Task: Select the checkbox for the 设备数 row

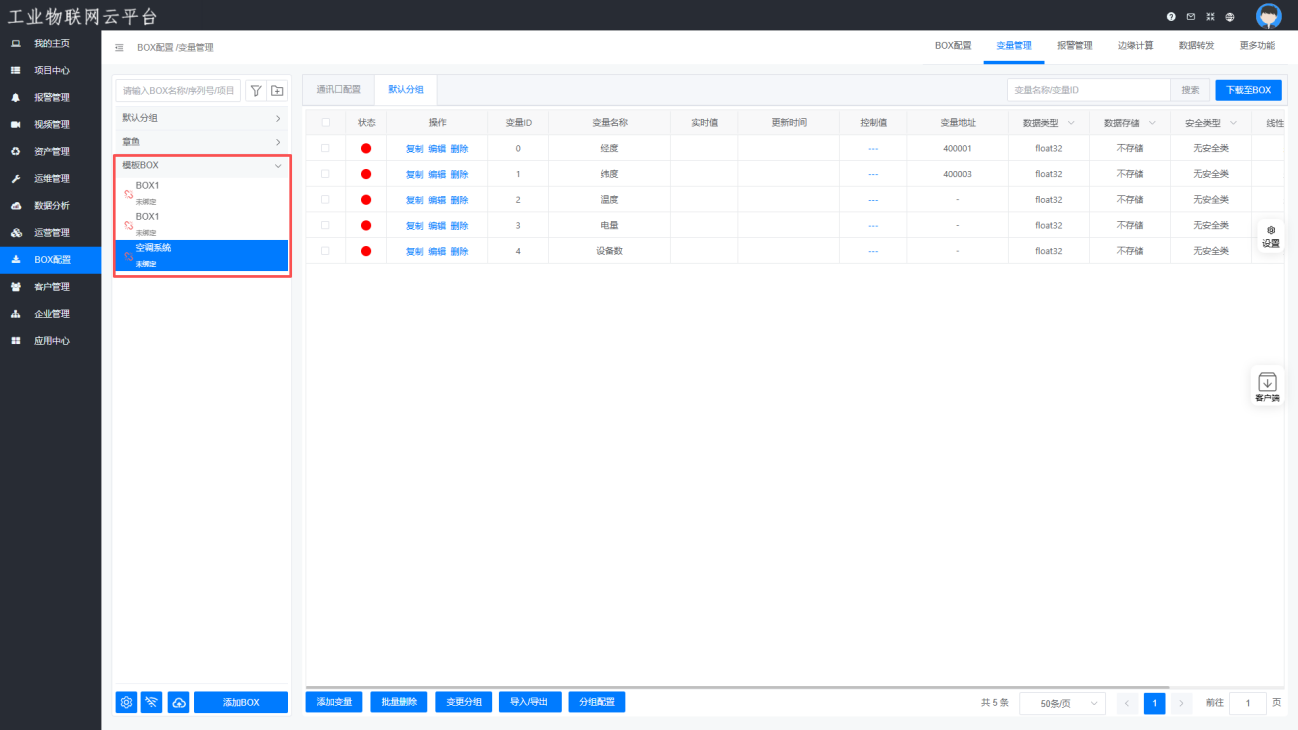Action: 325,251
